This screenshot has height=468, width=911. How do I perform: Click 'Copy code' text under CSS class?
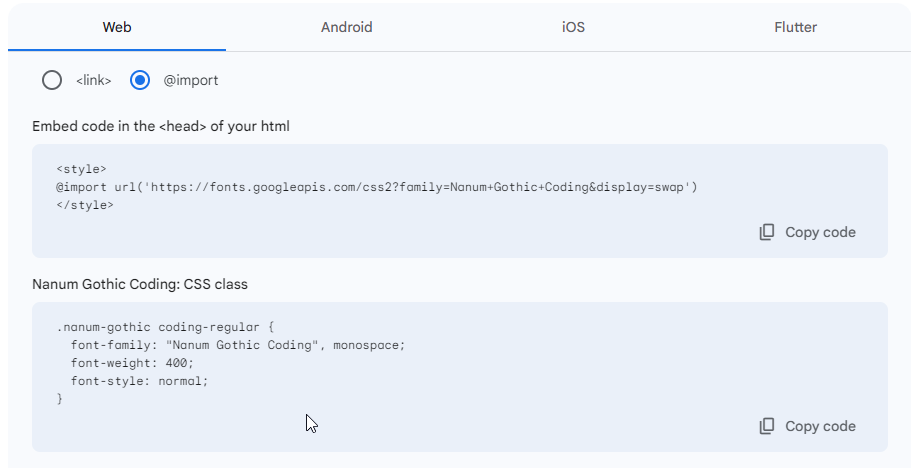(820, 426)
